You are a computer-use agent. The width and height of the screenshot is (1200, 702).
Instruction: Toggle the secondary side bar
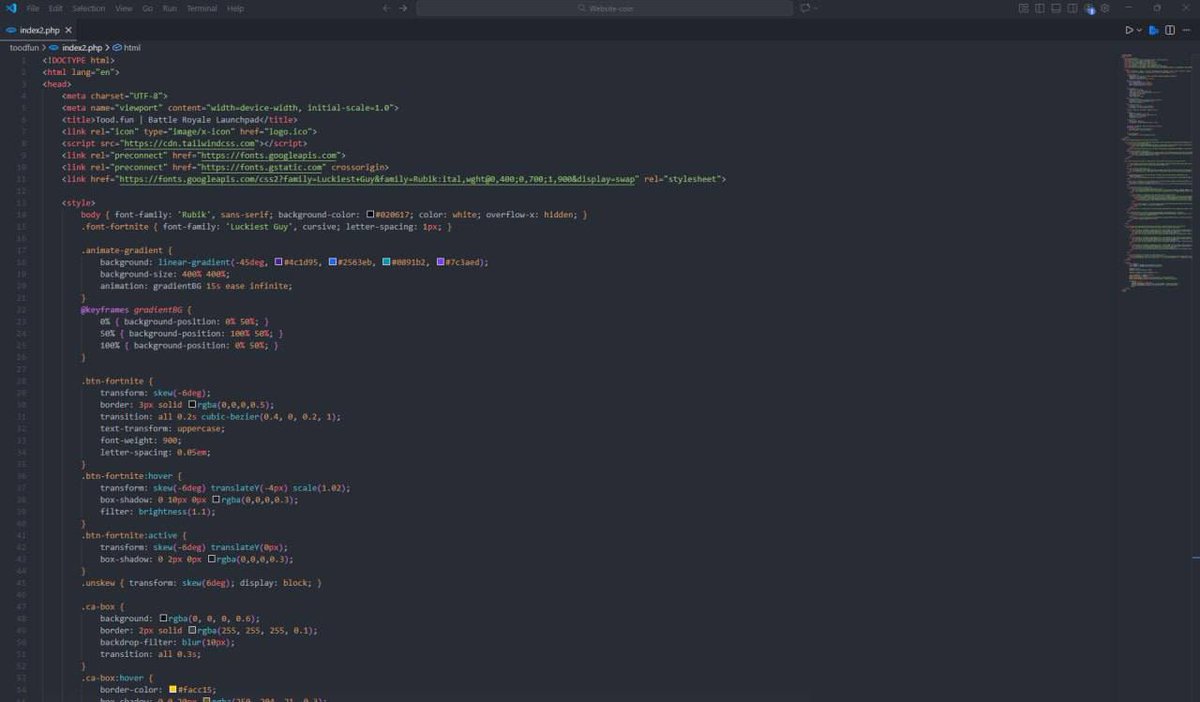pyautogui.click(x=1072, y=8)
